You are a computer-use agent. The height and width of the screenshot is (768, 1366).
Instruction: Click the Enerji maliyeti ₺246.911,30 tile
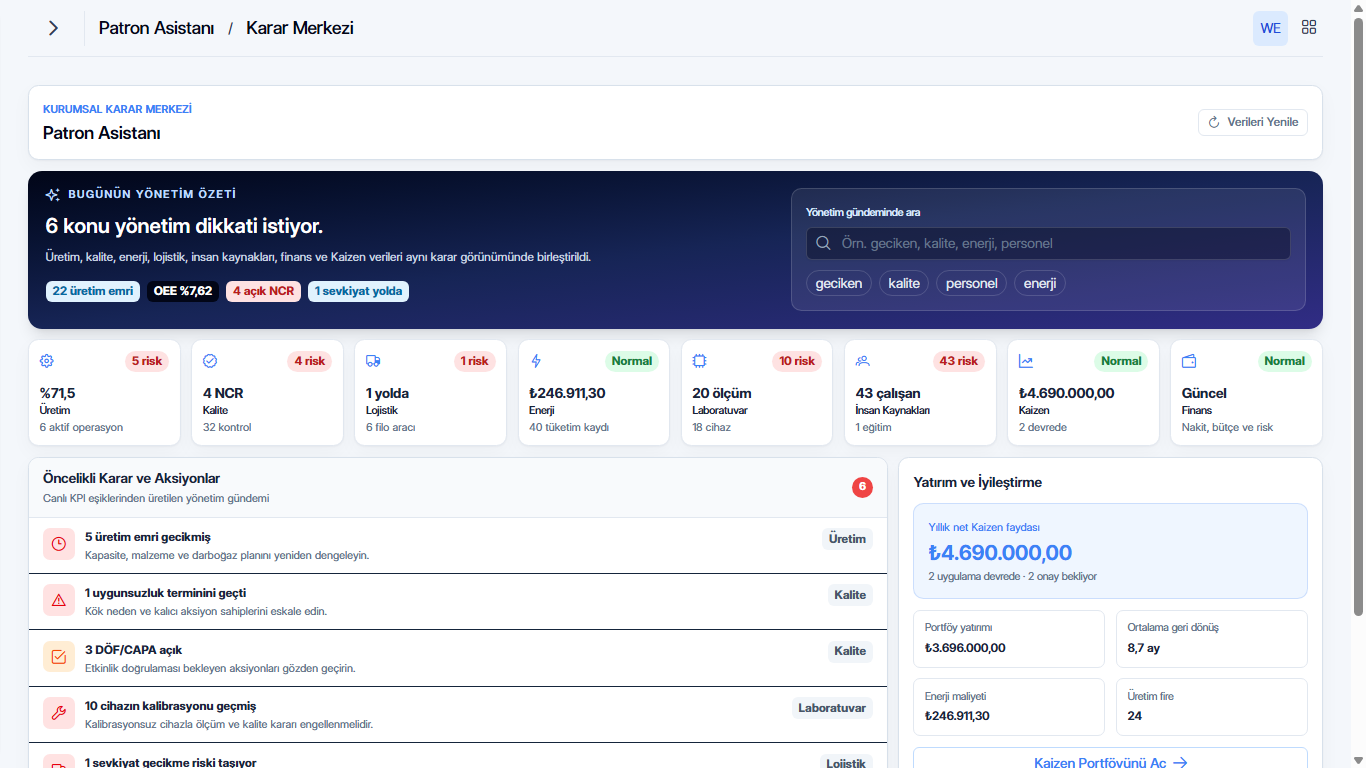coord(1009,707)
